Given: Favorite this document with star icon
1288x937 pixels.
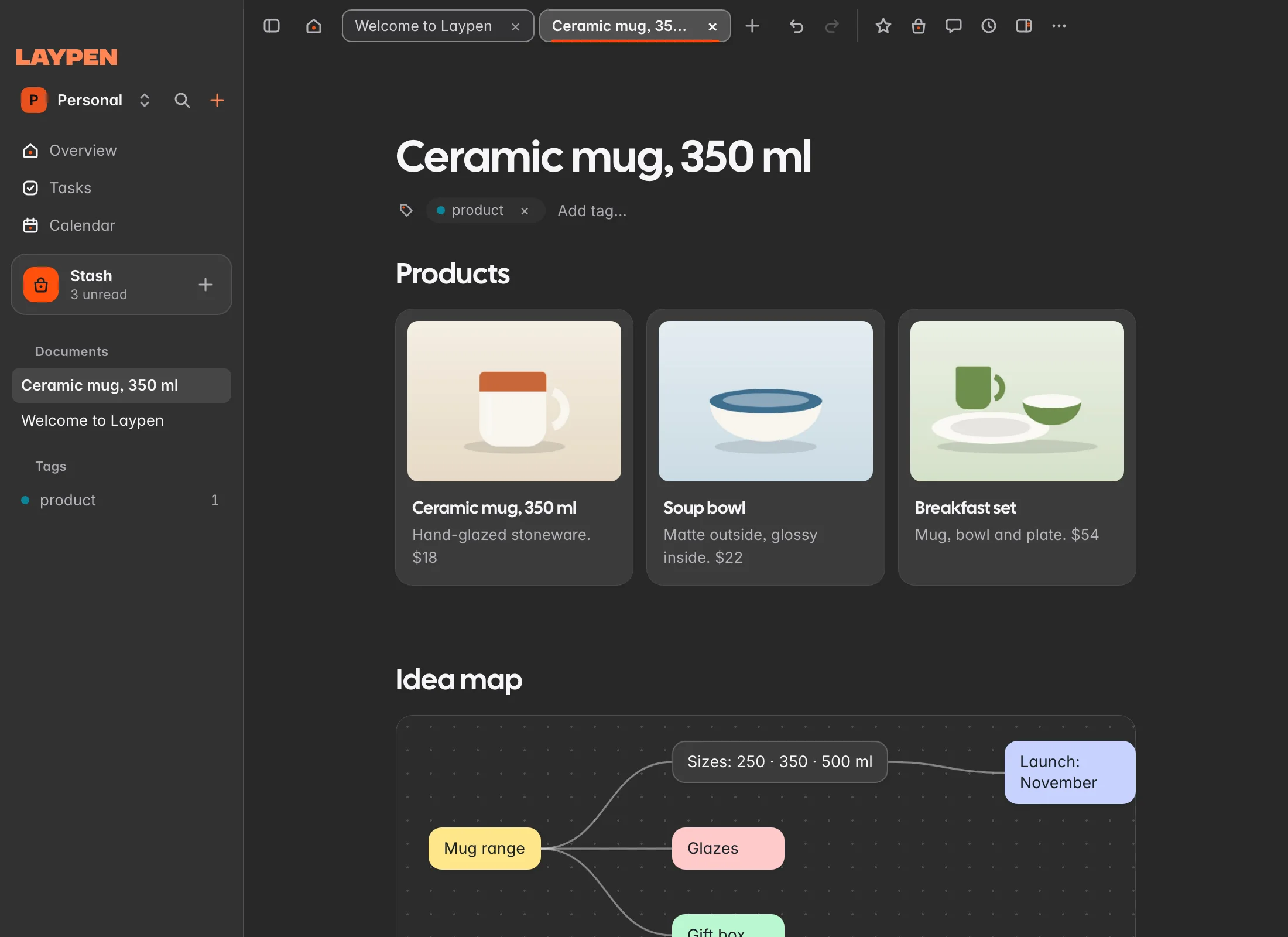Looking at the screenshot, I should coord(883,26).
